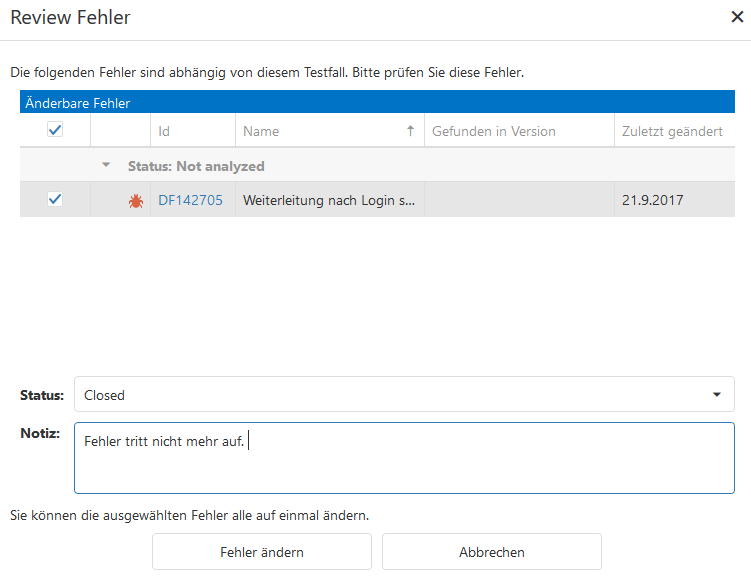Open the DF142705 defect link
751x576 pixels.
[x=190, y=200]
